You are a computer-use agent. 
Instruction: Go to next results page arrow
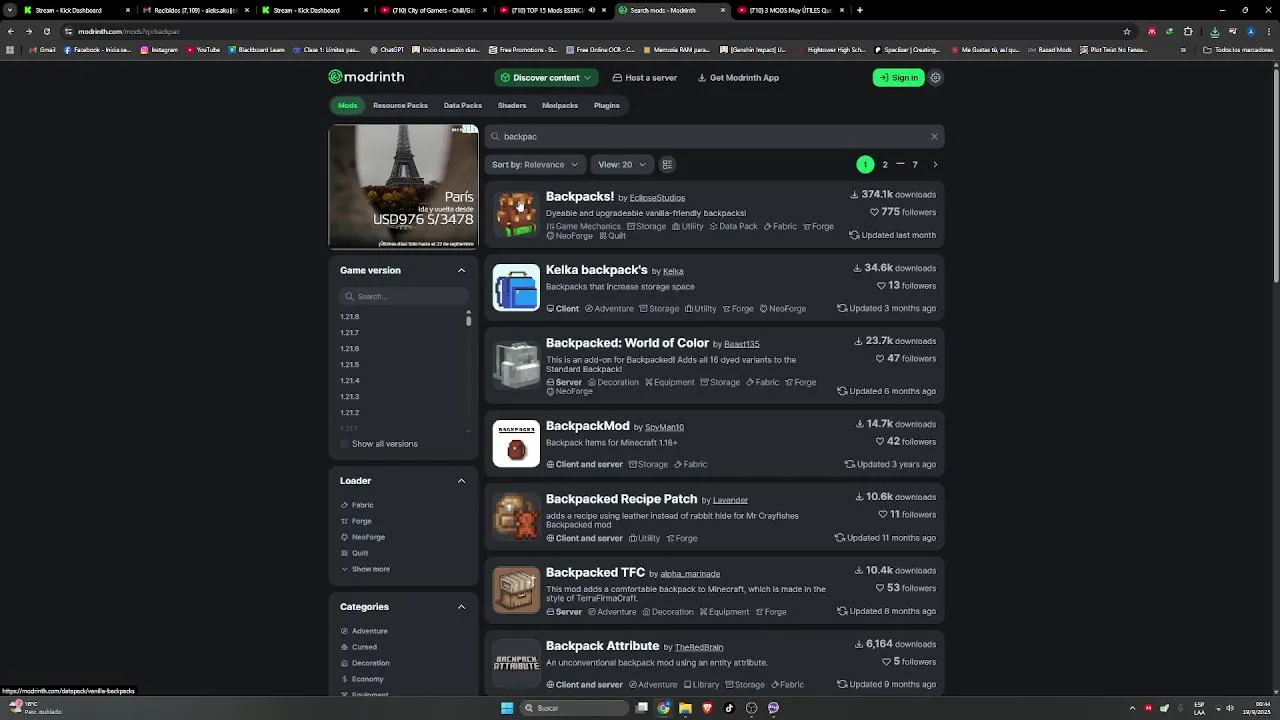(x=935, y=164)
